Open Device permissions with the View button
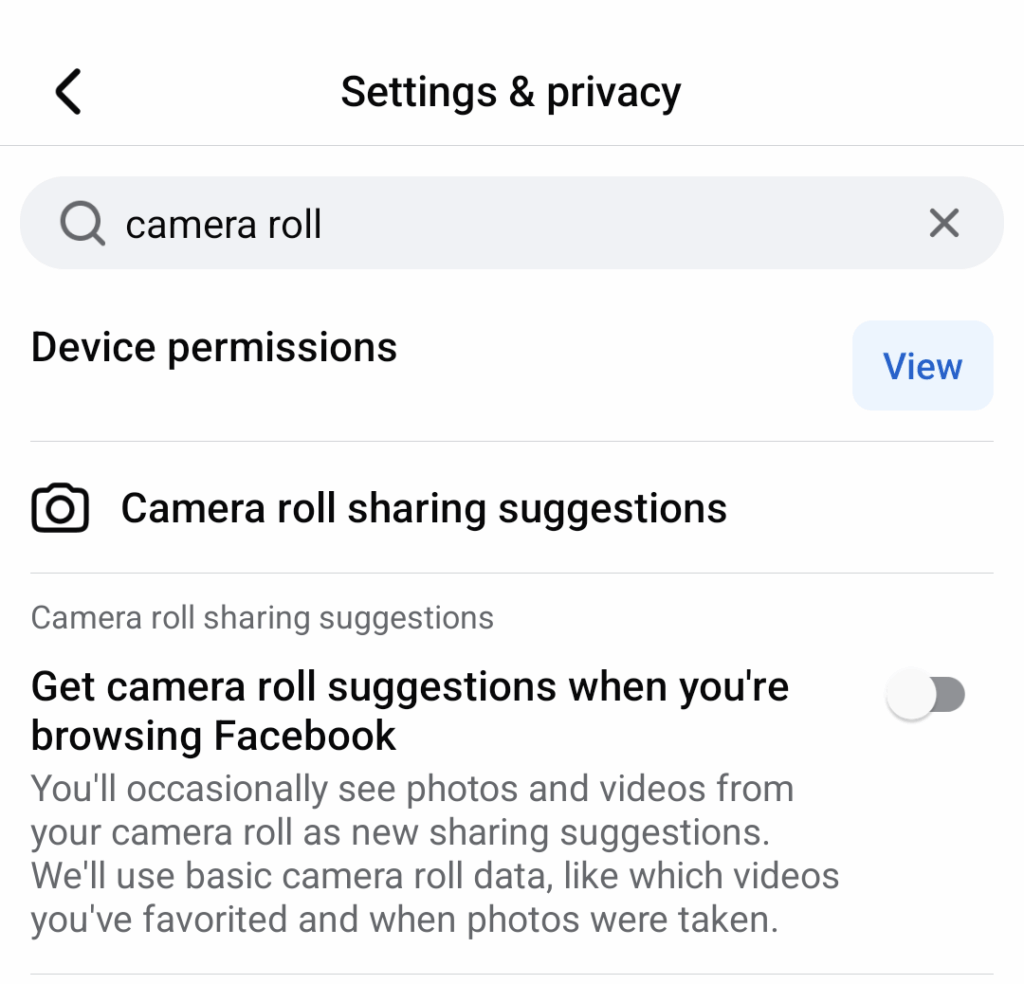The image size is (1024, 984). click(x=922, y=366)
